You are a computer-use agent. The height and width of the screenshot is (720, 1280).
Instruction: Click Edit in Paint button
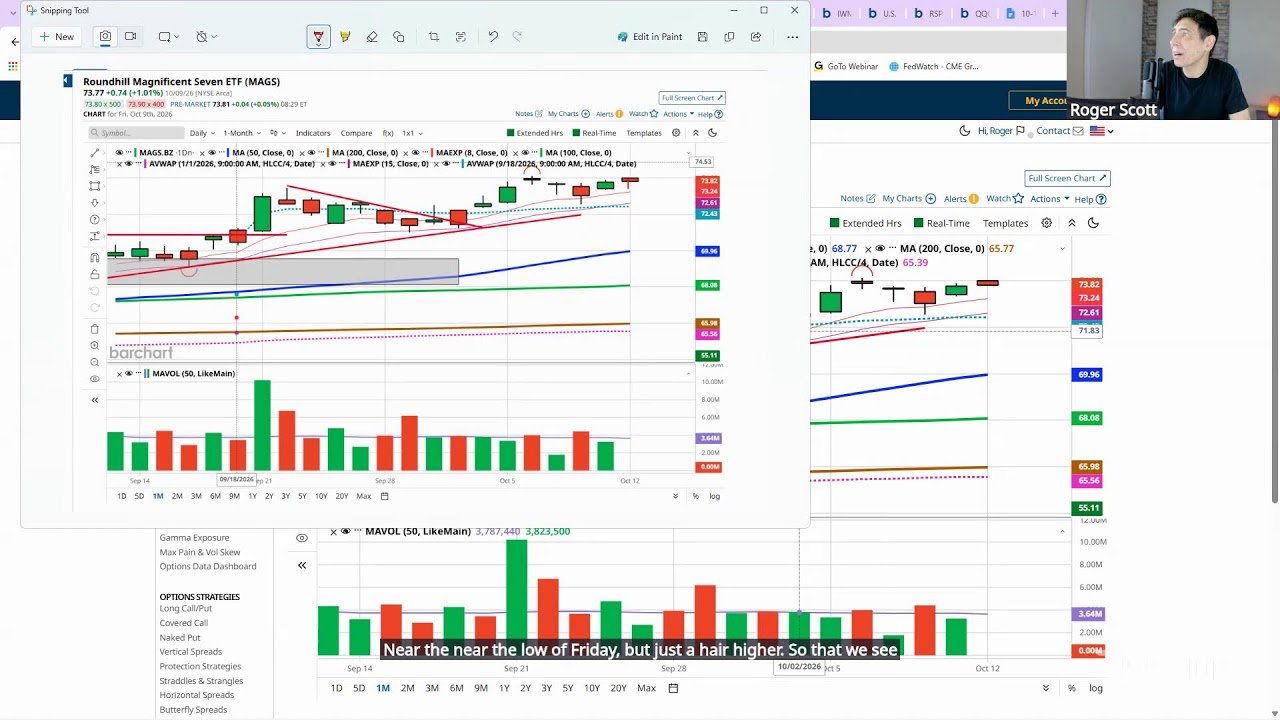649,37
